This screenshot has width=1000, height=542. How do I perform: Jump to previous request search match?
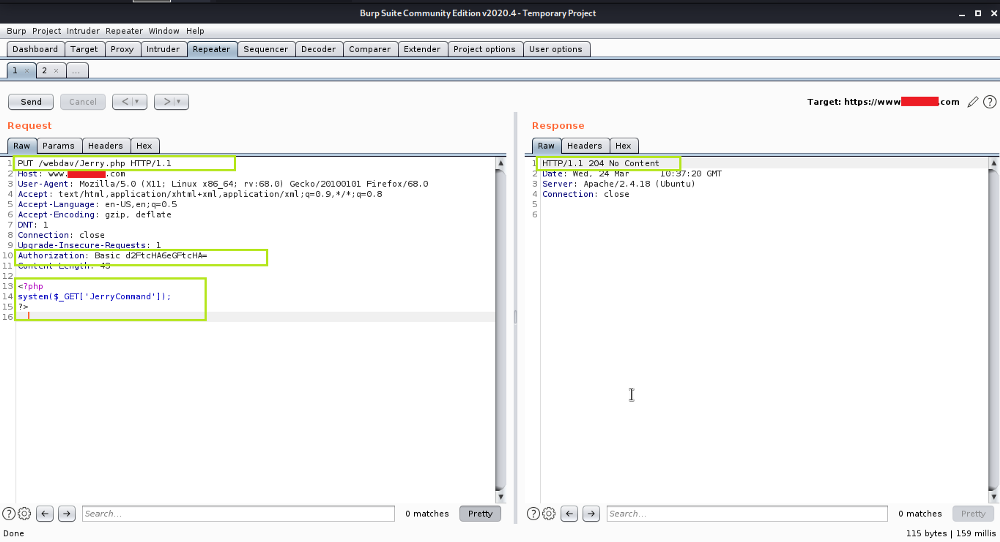(45, 513)
